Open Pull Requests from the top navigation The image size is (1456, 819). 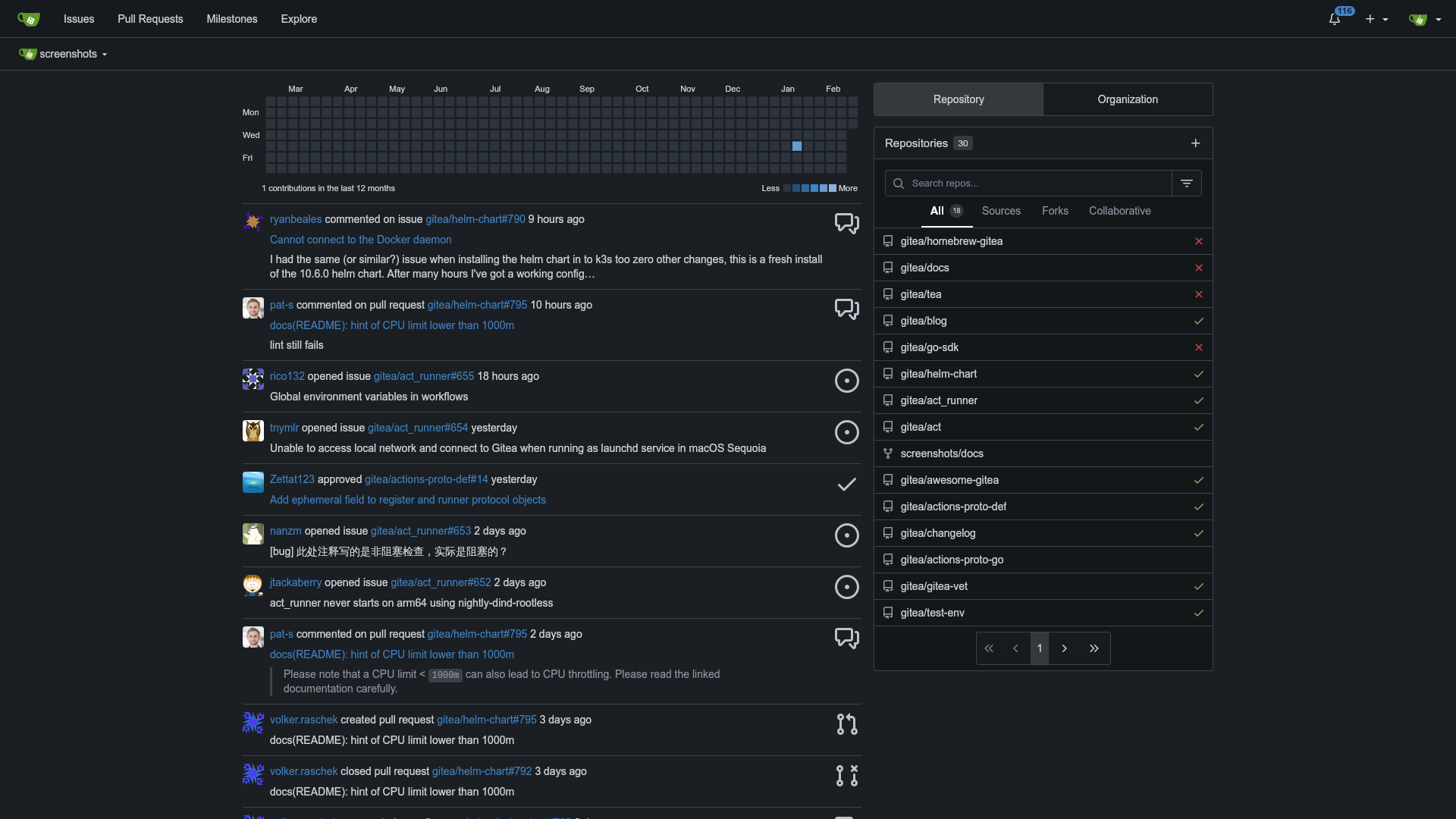pyautogui.click(x=150, y=19)
